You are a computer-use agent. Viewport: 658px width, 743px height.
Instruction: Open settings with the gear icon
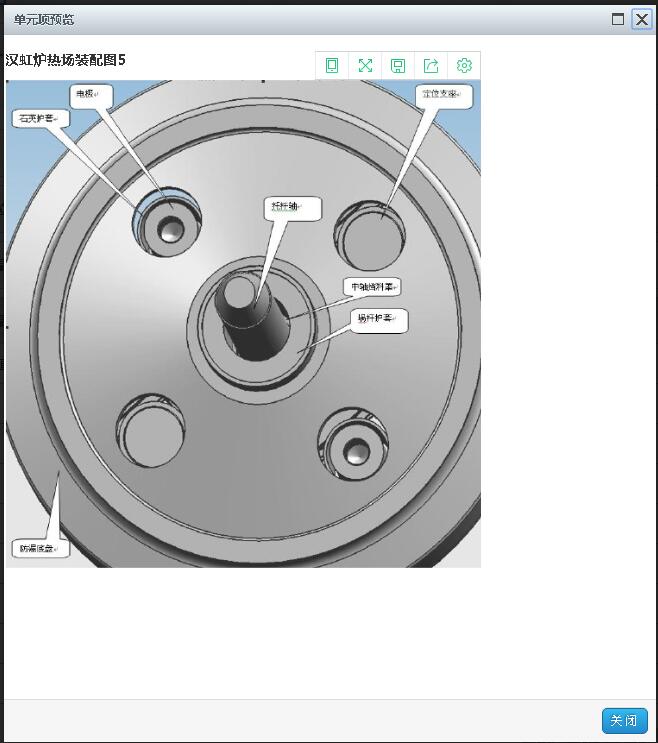pyautogui.click(x=464, y=66)
